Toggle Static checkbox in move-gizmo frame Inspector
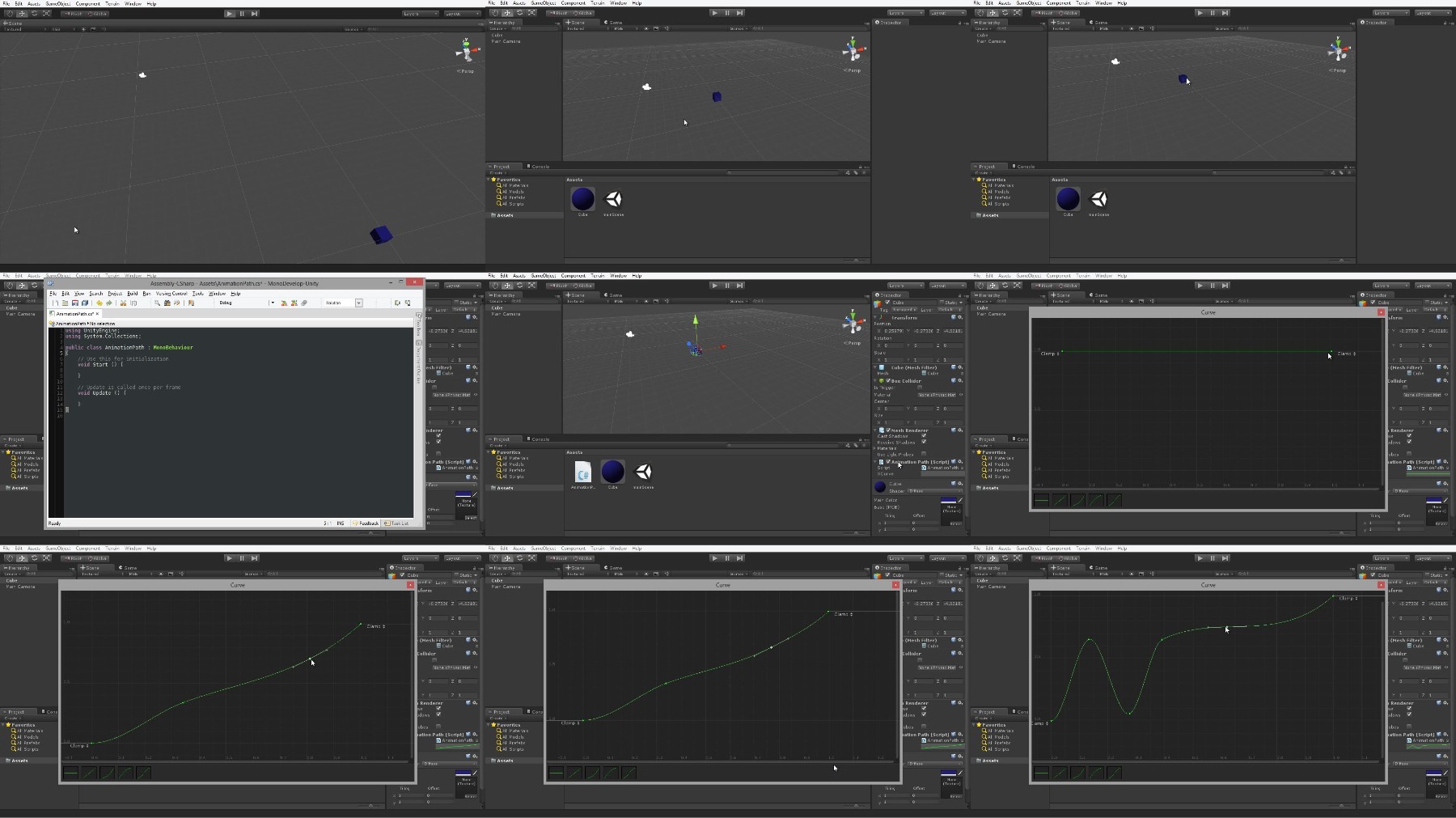 tap(942, 303)
